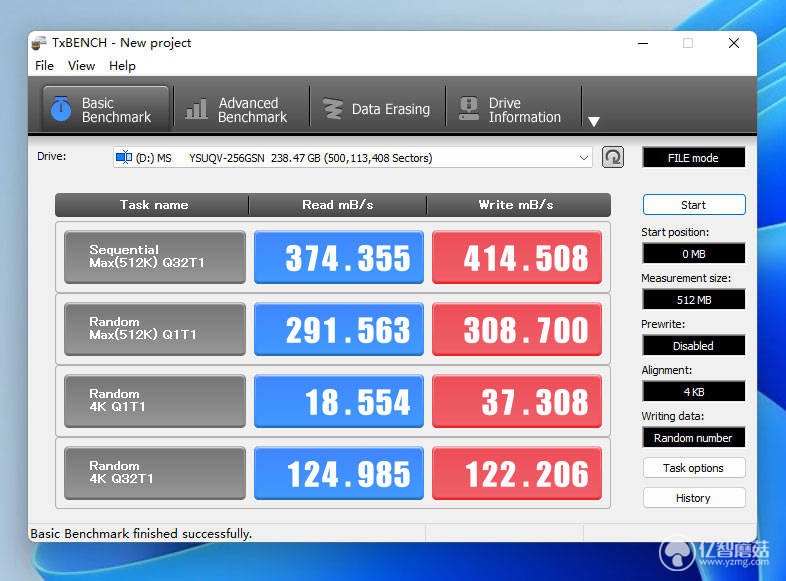Switch to the Data Erasing tab
The height and width of the screenshot is (581, 786).
click(x=377, y=109)
